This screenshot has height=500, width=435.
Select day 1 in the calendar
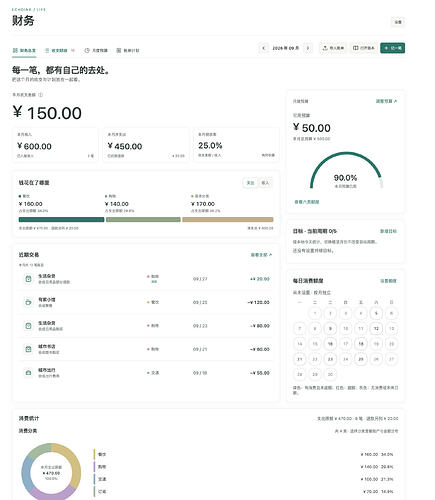(x=315, y=313)
